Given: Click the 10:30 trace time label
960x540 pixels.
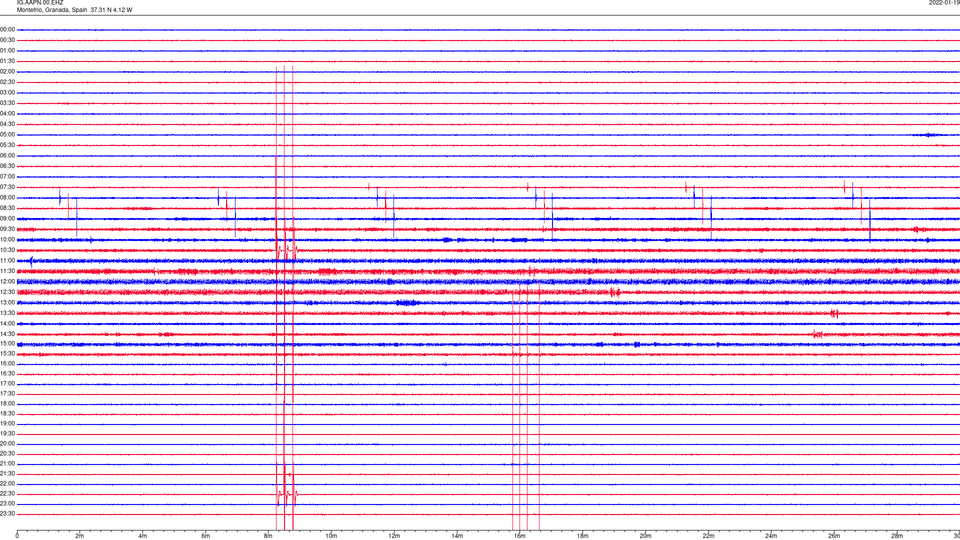Looking at the screenshot, I should [x=8, y=250].
